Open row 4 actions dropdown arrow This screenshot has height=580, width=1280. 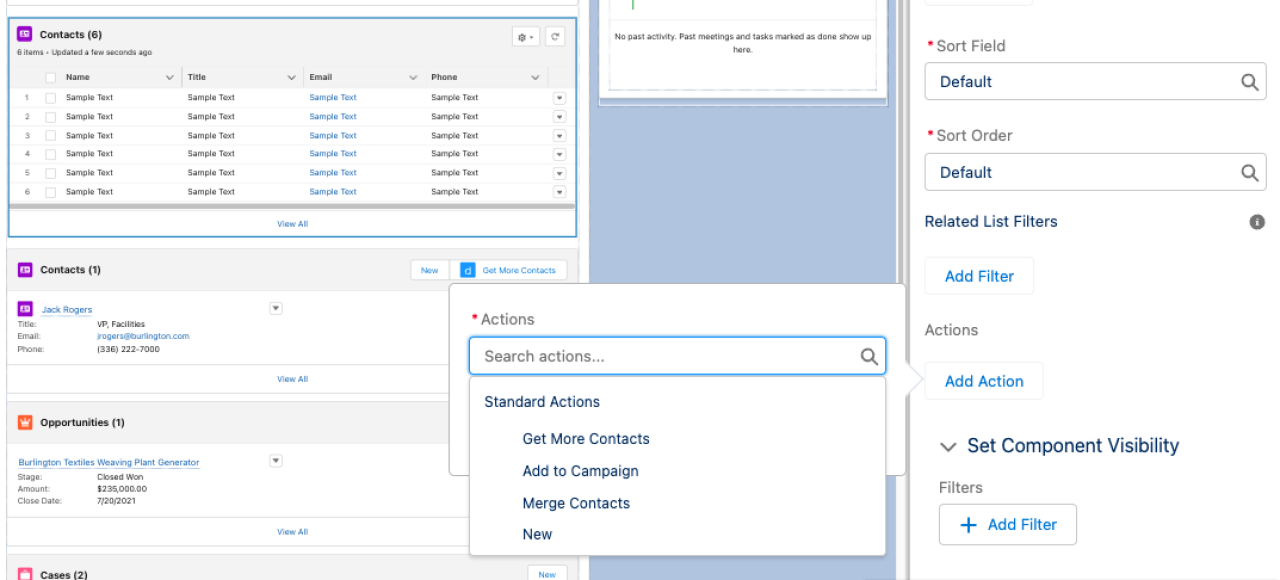pyautogui.click(x=559, y=154)
